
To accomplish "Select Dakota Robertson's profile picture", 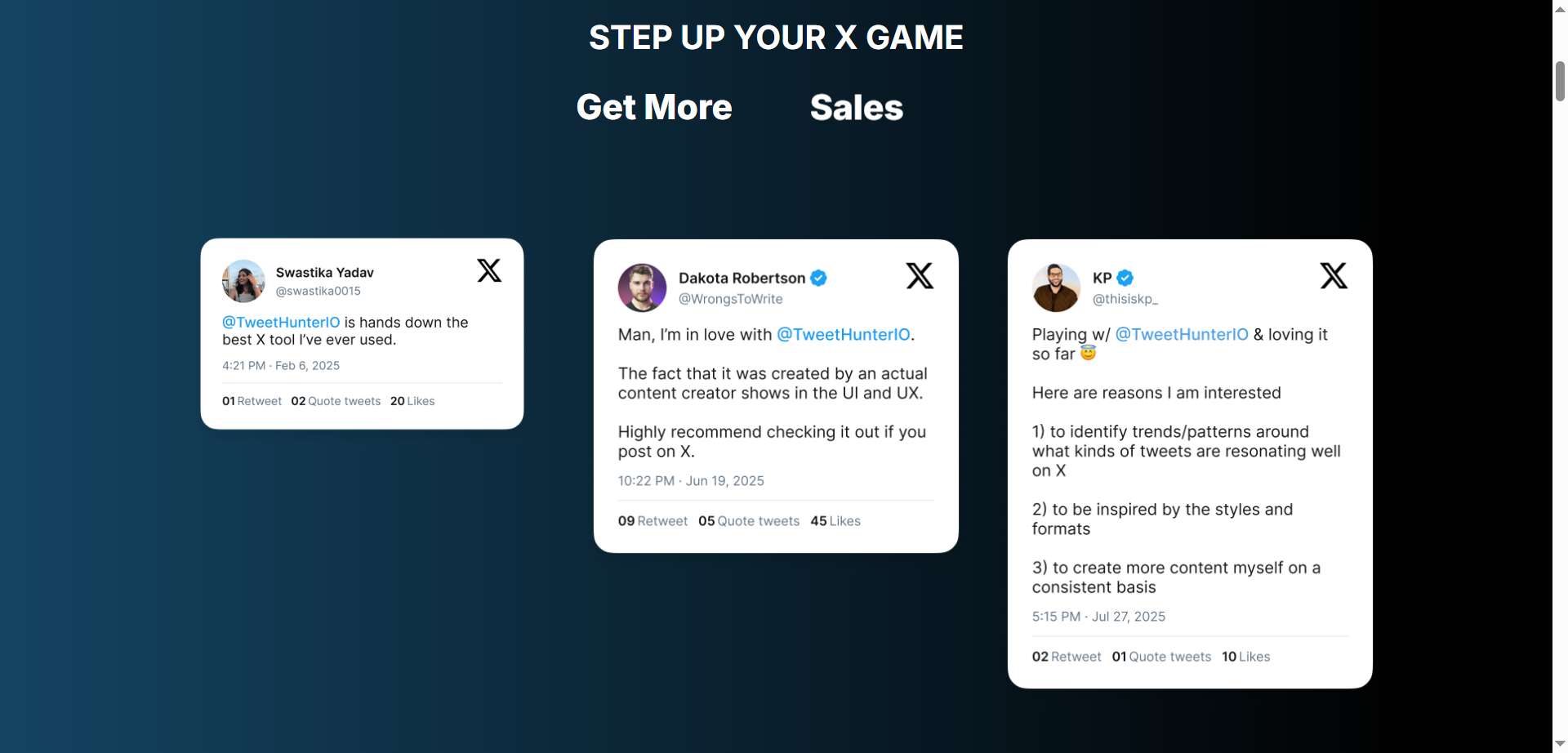I will click(642, 287).
